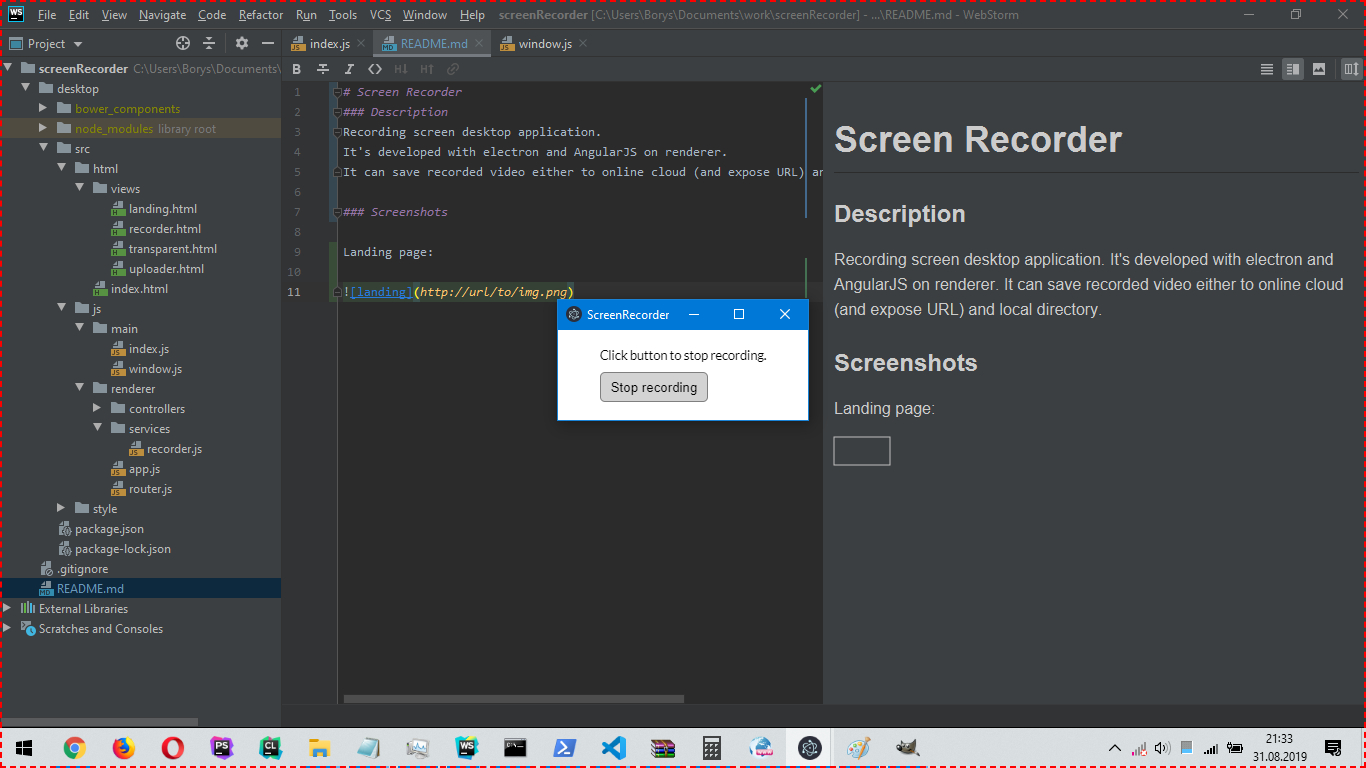Image resolution: width=1366 pixels, height=768 pixels.
Task: Open Opera from taskbar
Action: pos(172,748)
